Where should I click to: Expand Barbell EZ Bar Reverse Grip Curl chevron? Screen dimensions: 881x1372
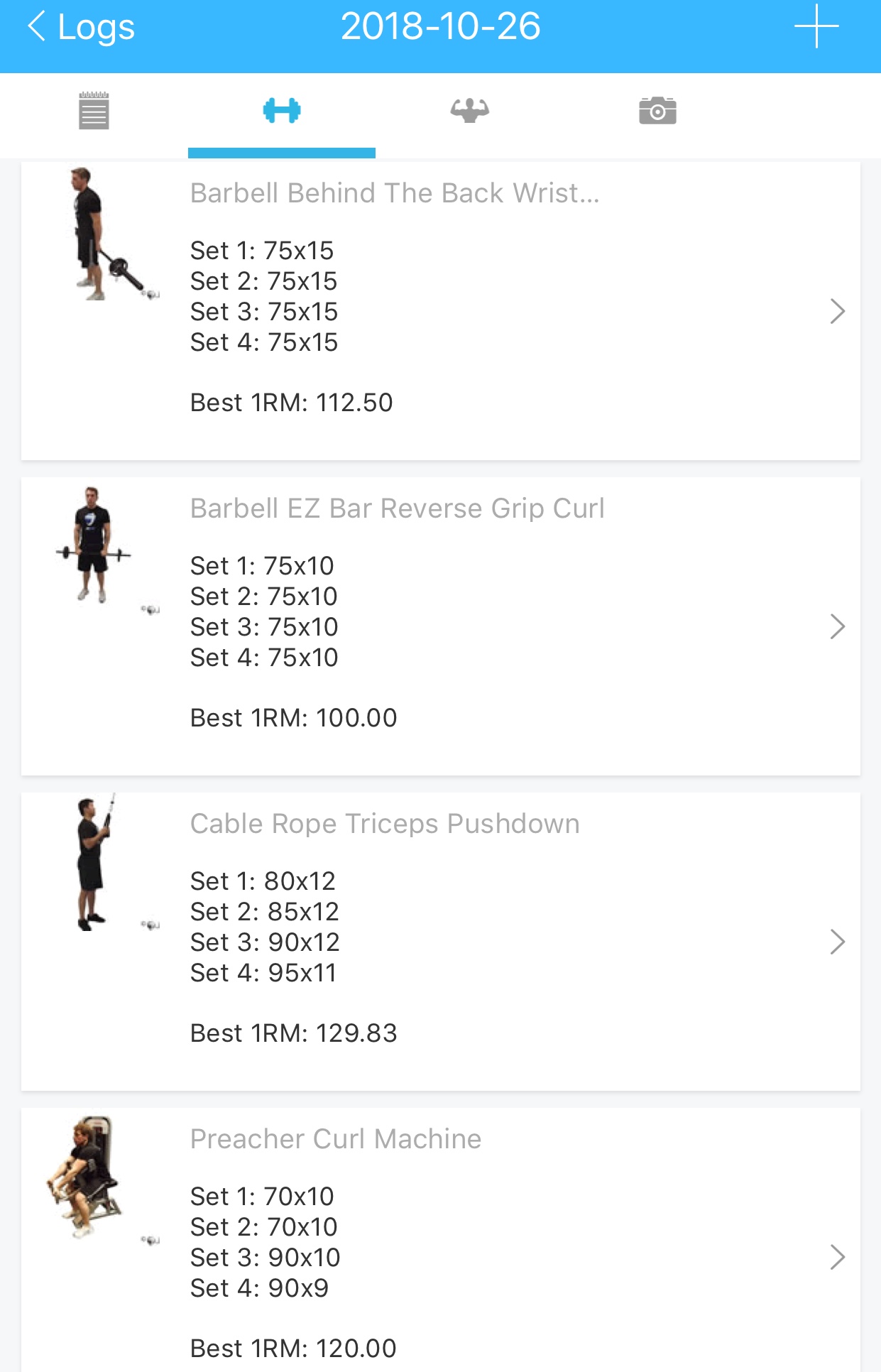pyautogui.click(x=838, y=626)
